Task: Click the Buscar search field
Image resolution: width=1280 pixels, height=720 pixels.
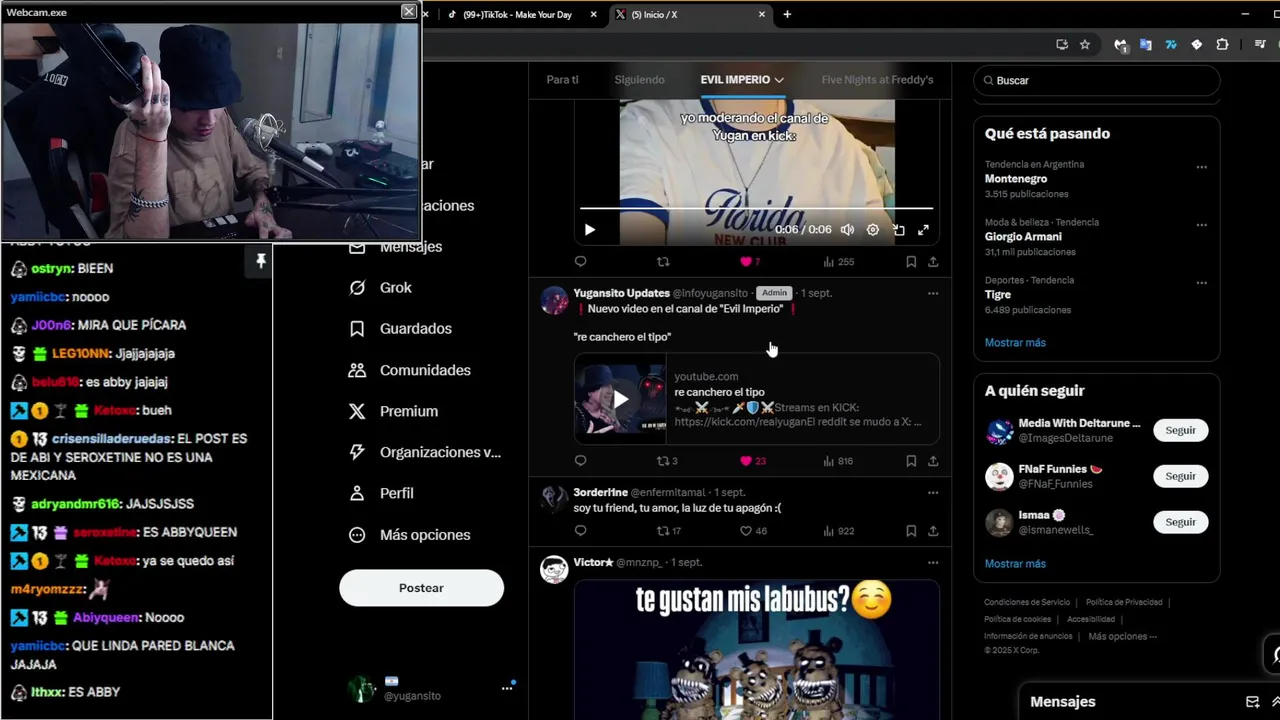Action: click(1097, 80)
